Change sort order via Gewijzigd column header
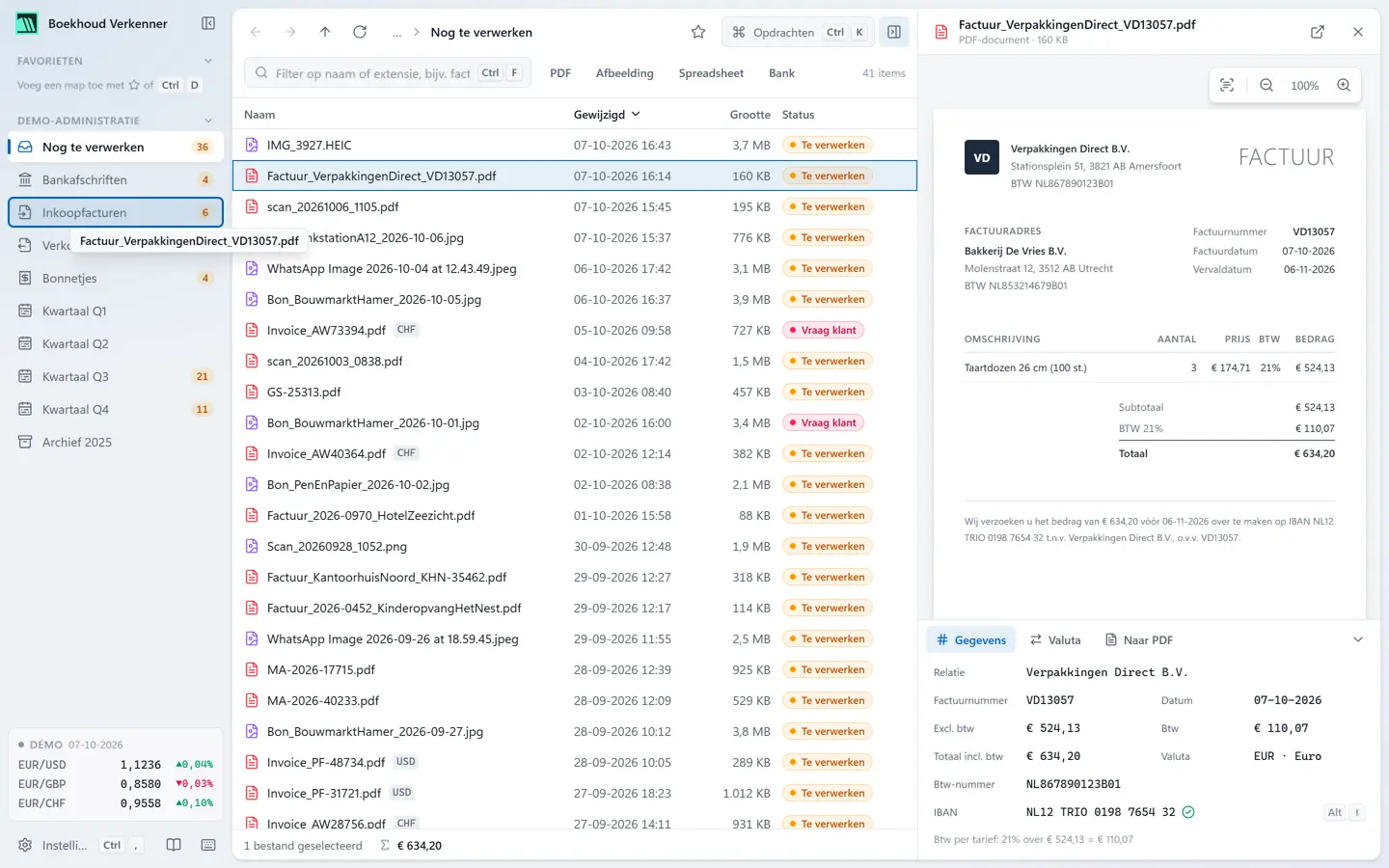 [x=607, y=114]
